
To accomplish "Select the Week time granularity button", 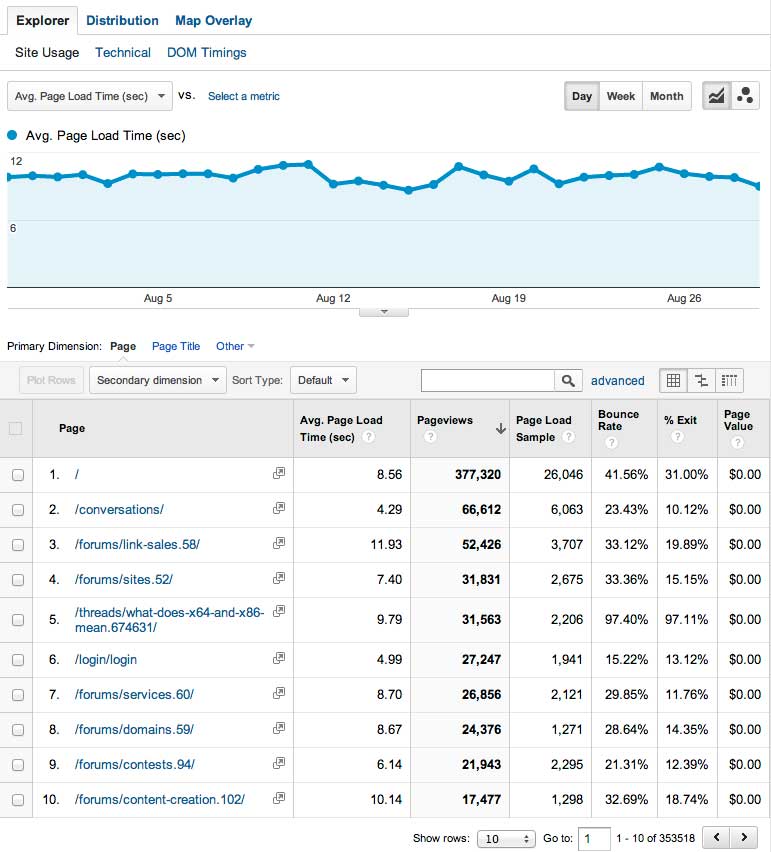I will (620, 96).
